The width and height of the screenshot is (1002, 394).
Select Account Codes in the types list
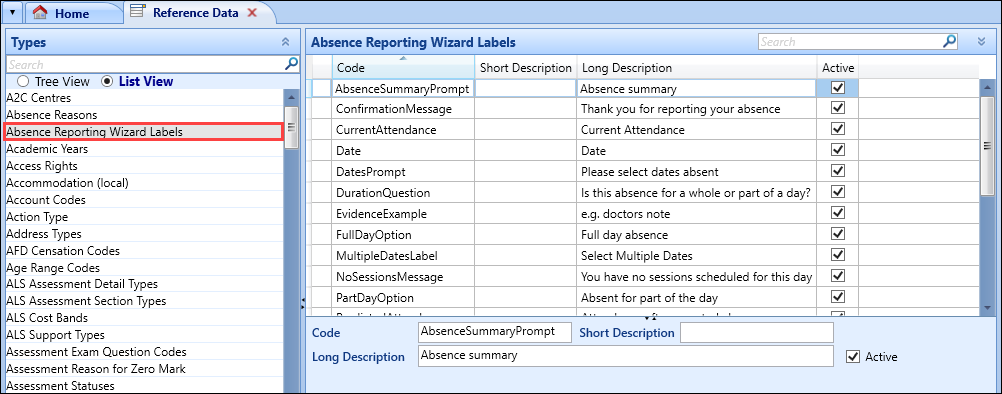tap(144, 199)
